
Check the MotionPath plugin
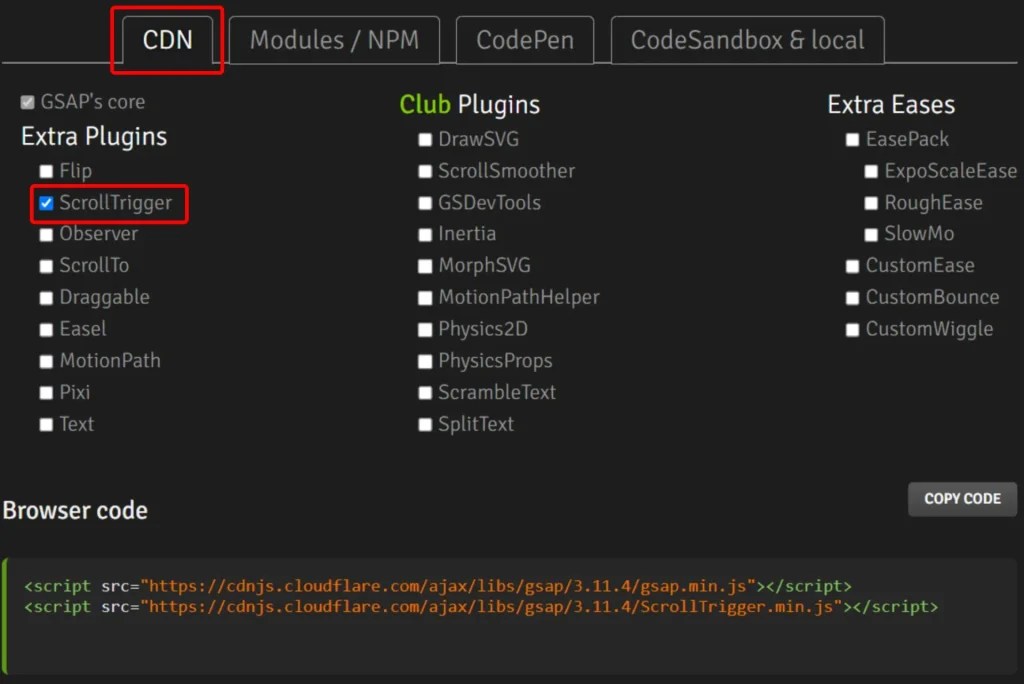coord(46,361)
